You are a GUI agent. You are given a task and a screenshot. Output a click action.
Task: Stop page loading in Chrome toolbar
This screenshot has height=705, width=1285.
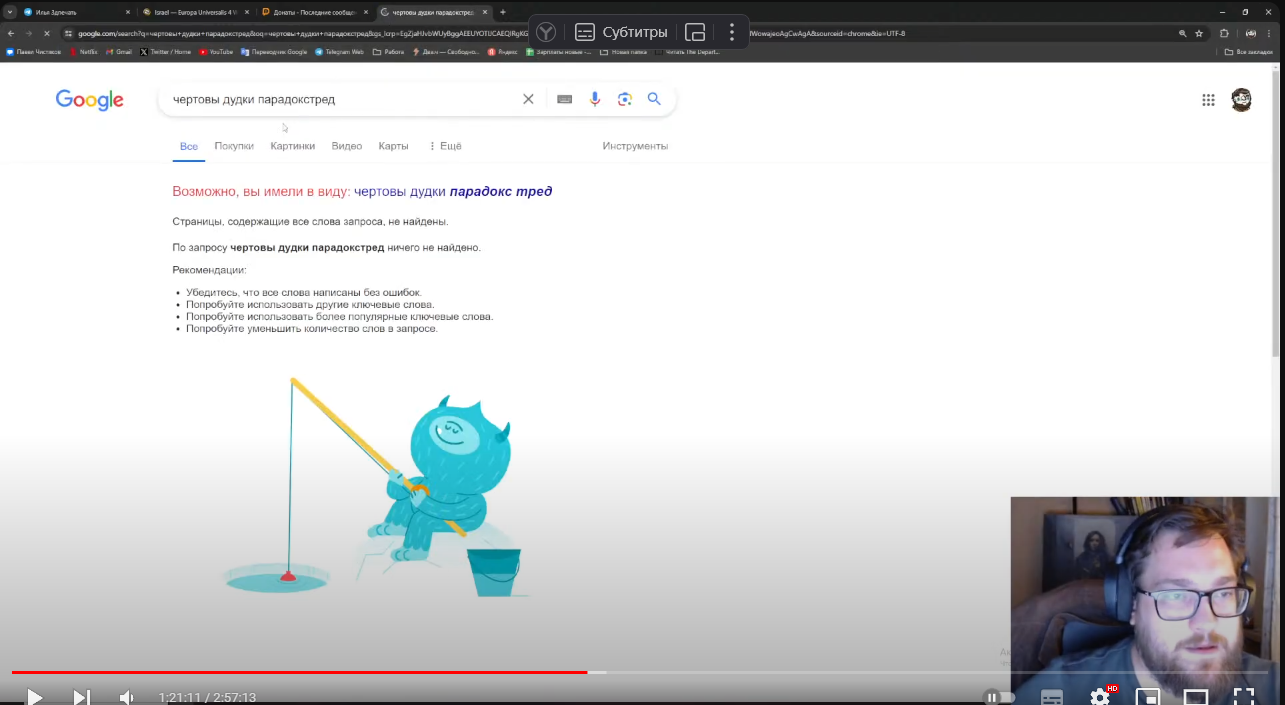click(46, 33)
